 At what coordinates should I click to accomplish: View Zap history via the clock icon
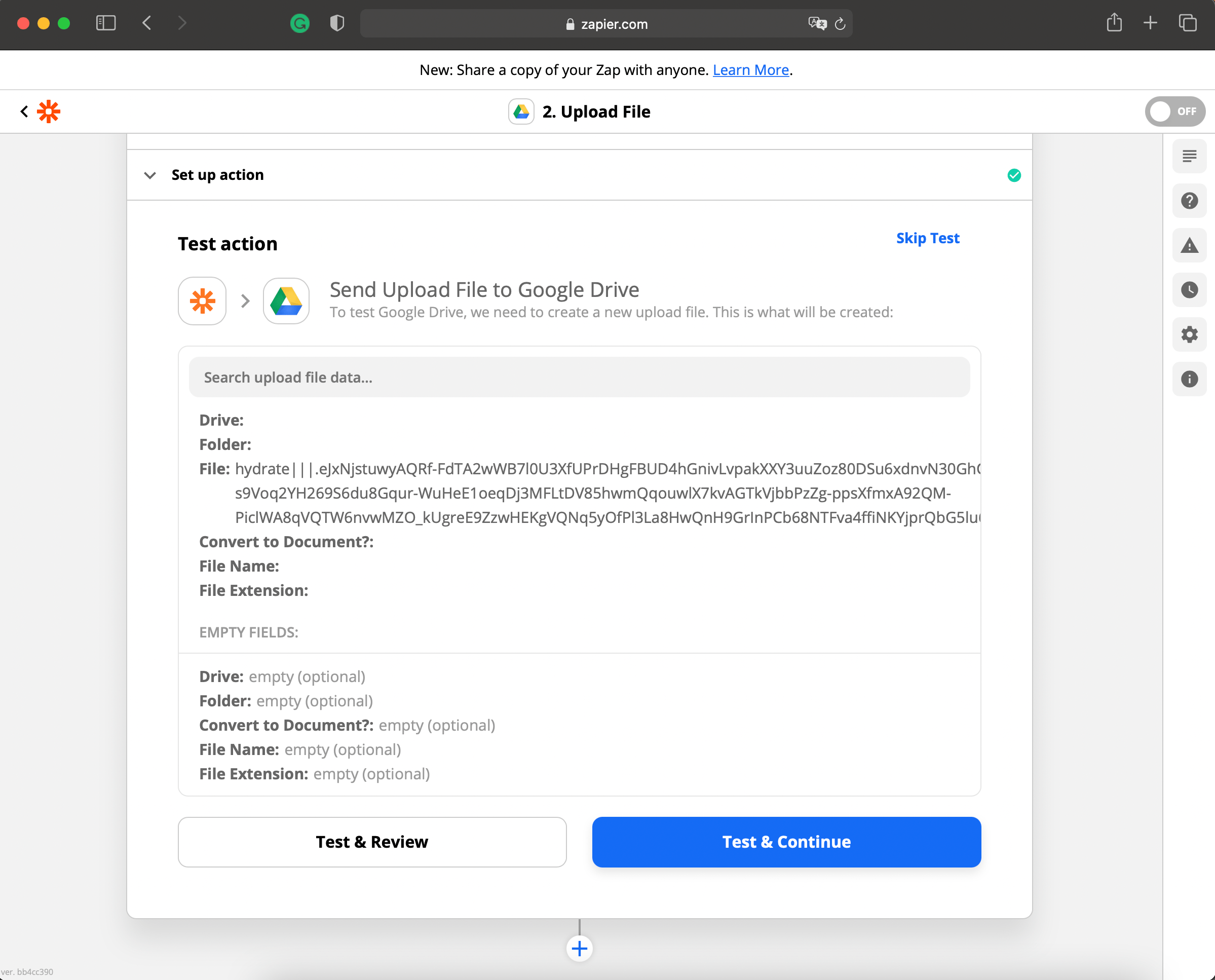click(1190, 290)
